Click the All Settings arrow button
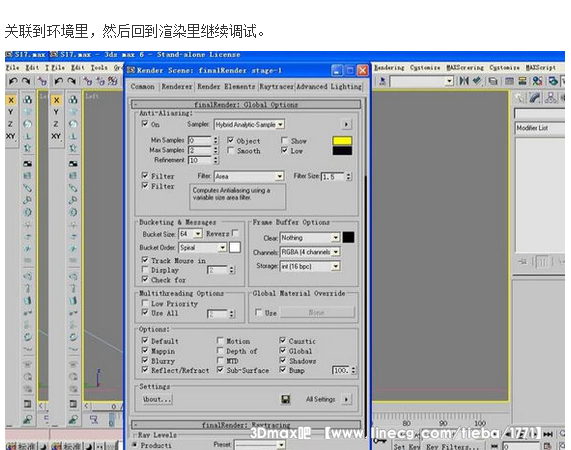571x450 pixels. coord(346,399)
